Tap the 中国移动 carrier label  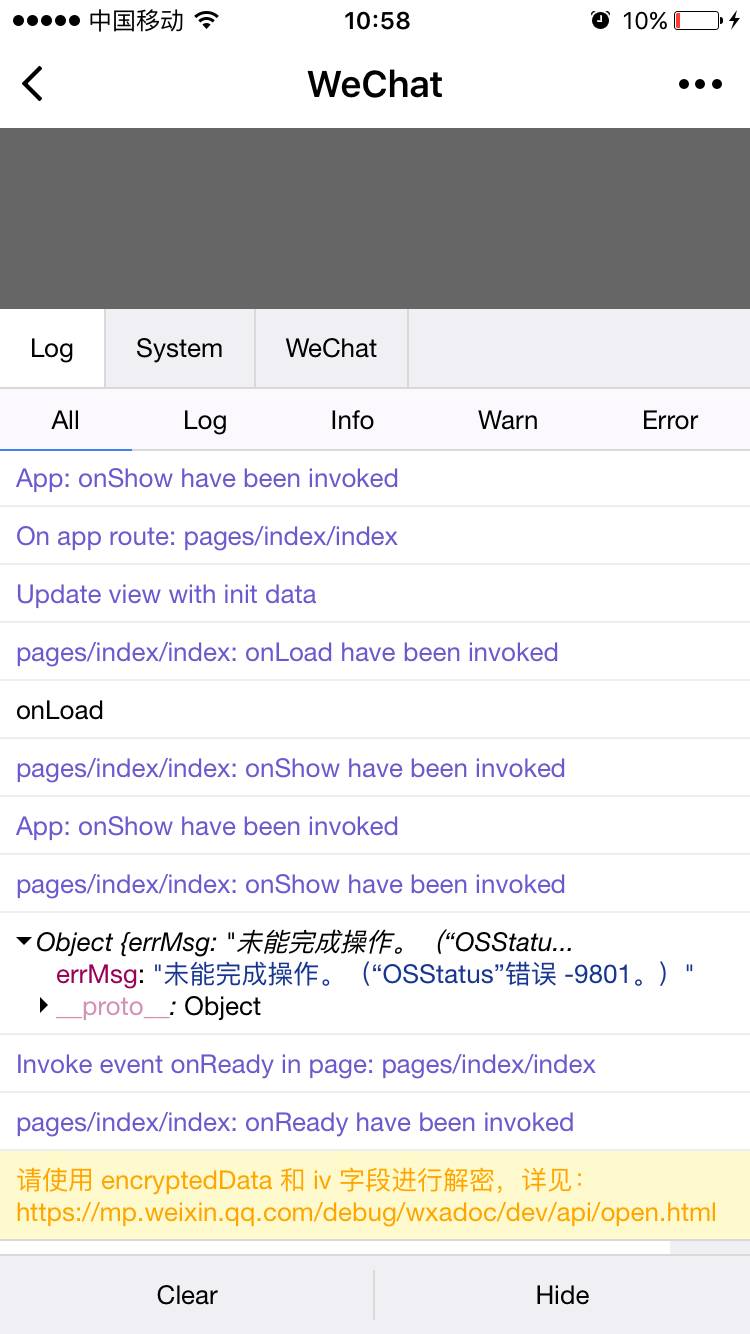(x=137, y=20)
